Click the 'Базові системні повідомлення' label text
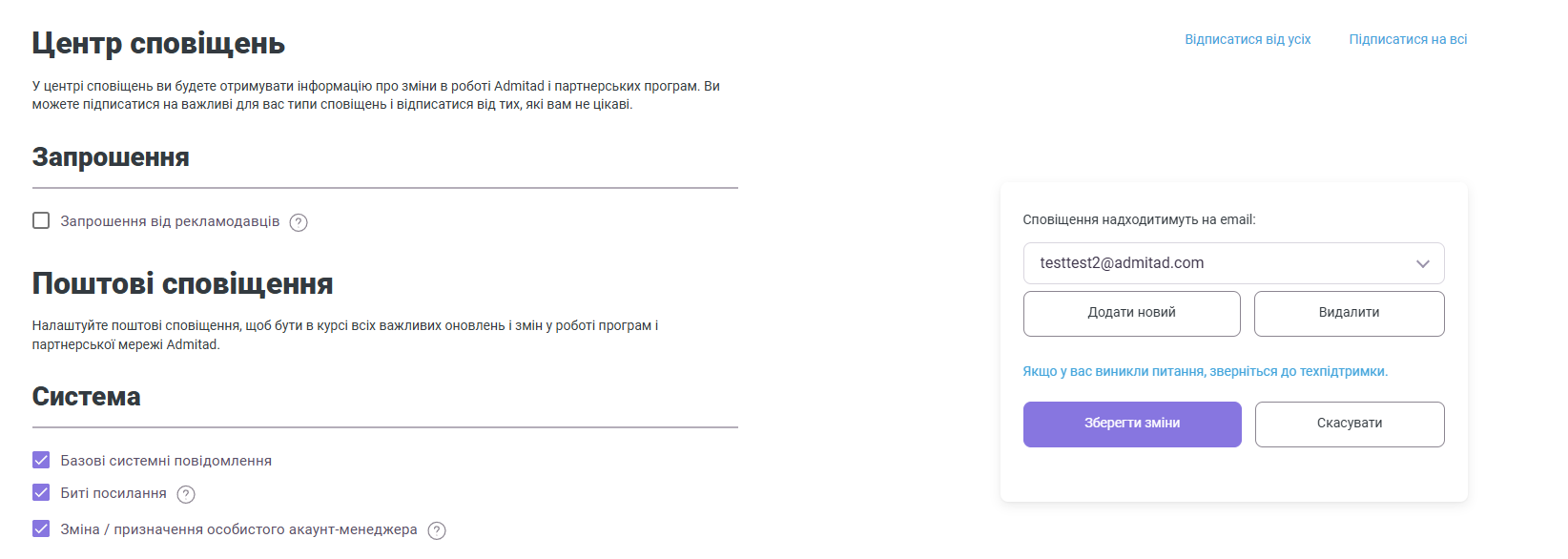This screenshot has height=559, width=1568. (x=166, y=461)
